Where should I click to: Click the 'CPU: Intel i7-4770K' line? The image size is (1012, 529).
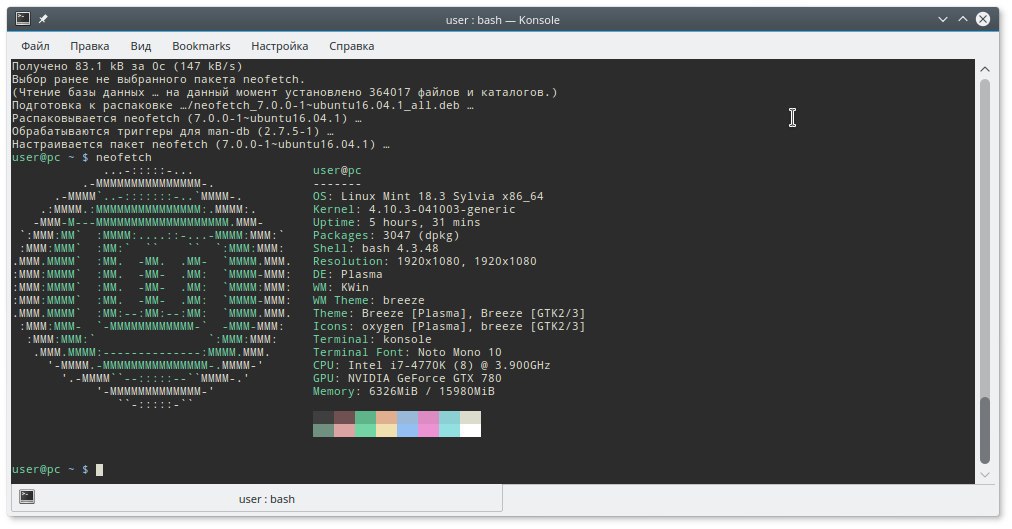432,365
